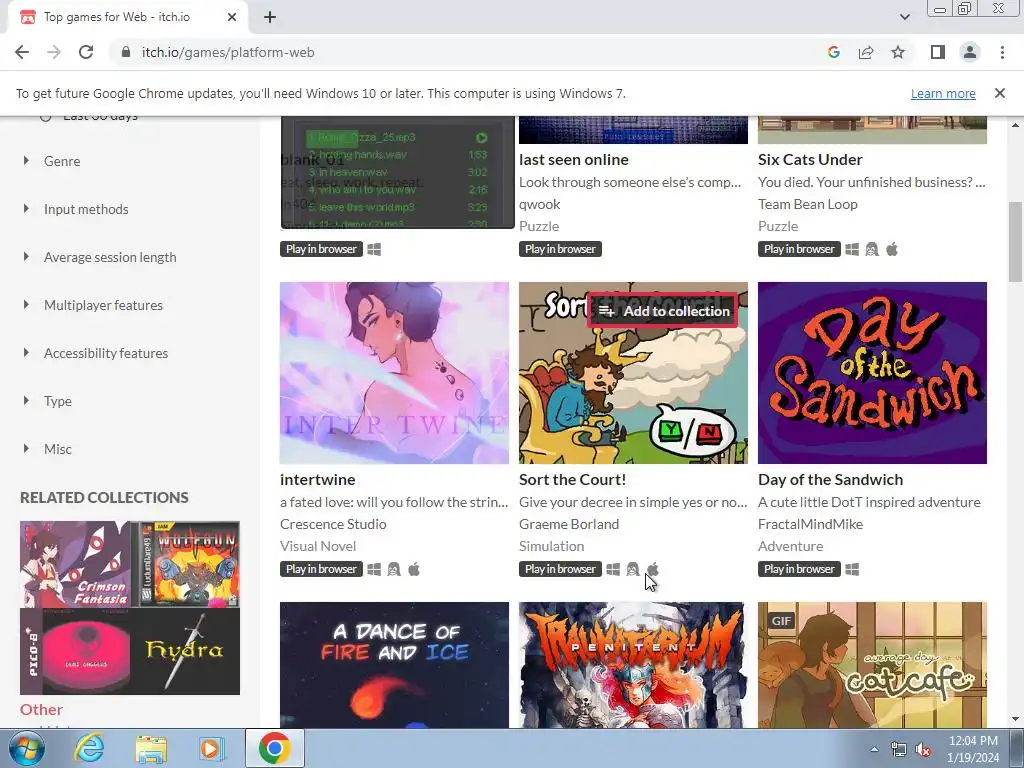Open the intertwine title link
Screen dimensions: 1024x768
coord(317,479)
